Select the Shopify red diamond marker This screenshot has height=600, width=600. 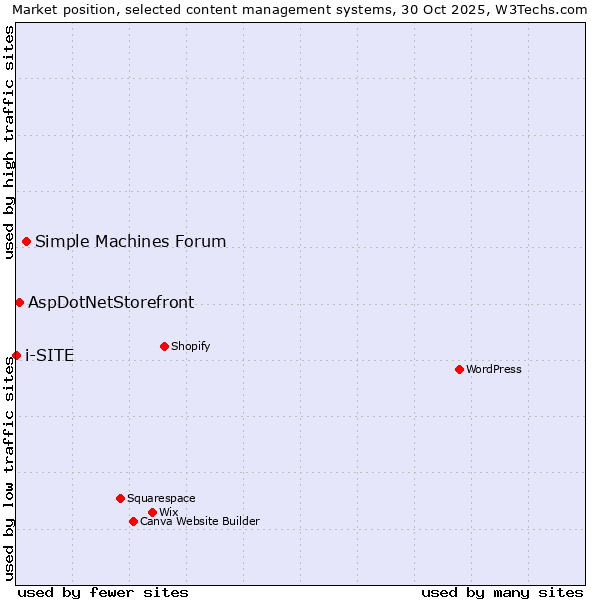click(x=164, y=346)
